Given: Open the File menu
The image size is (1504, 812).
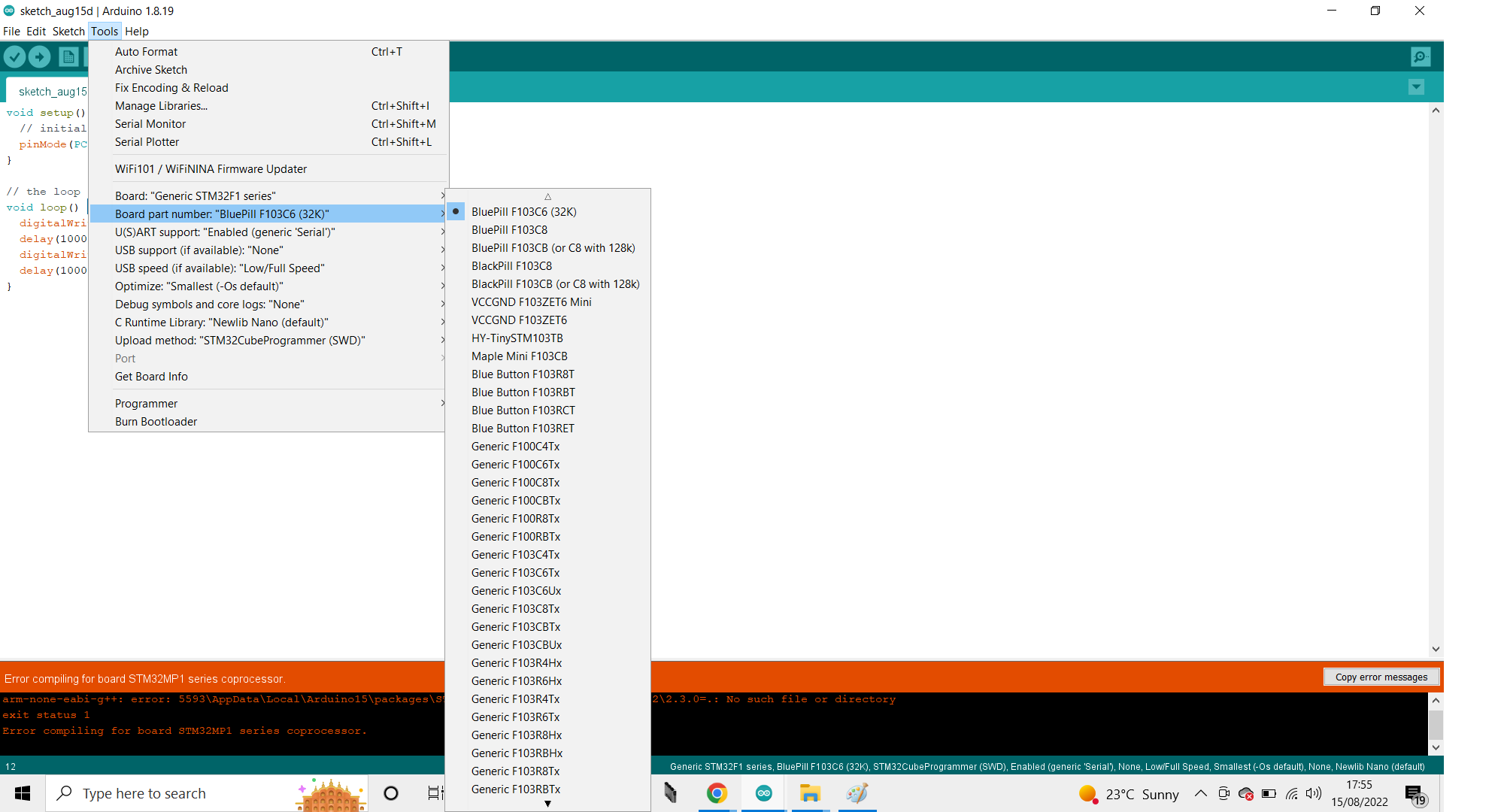Looking at the screenshot, I should 11,32.
